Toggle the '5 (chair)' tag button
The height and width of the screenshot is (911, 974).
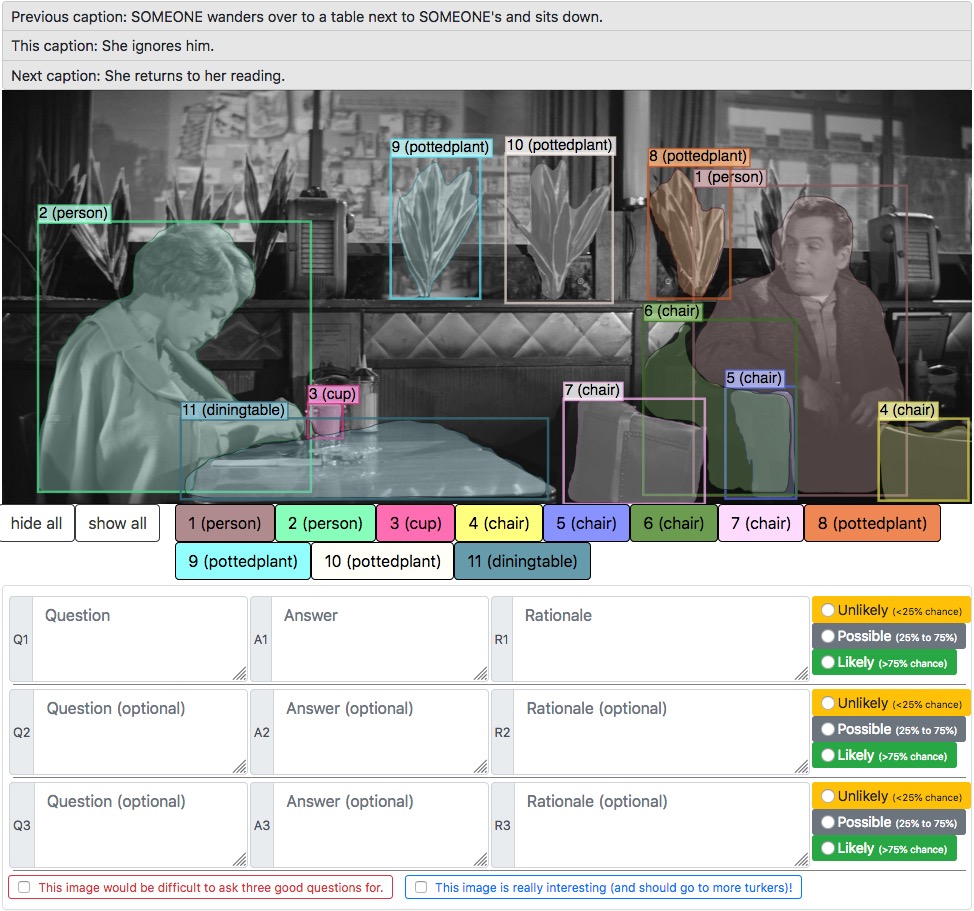(586, 523)
